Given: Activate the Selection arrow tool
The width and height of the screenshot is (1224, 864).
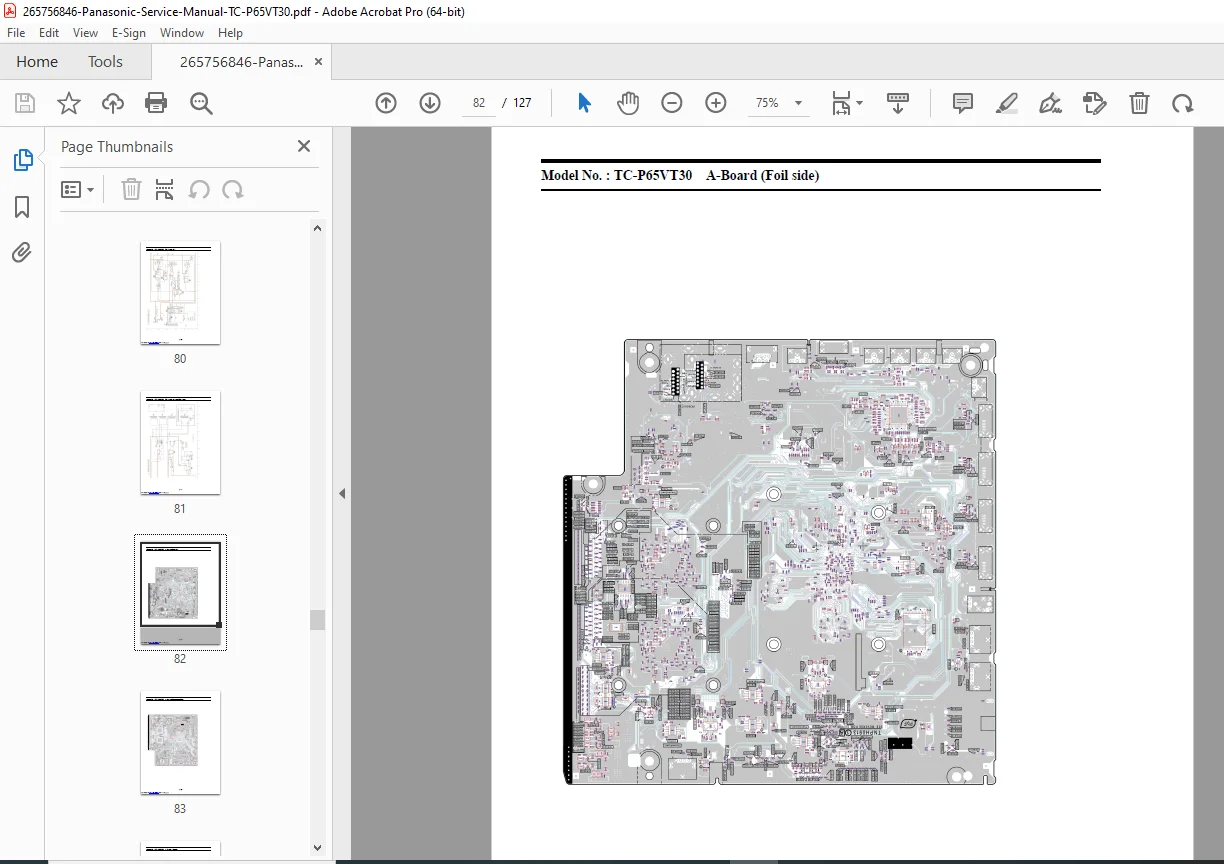Looking at the screenshot, I should click(585, 103).
